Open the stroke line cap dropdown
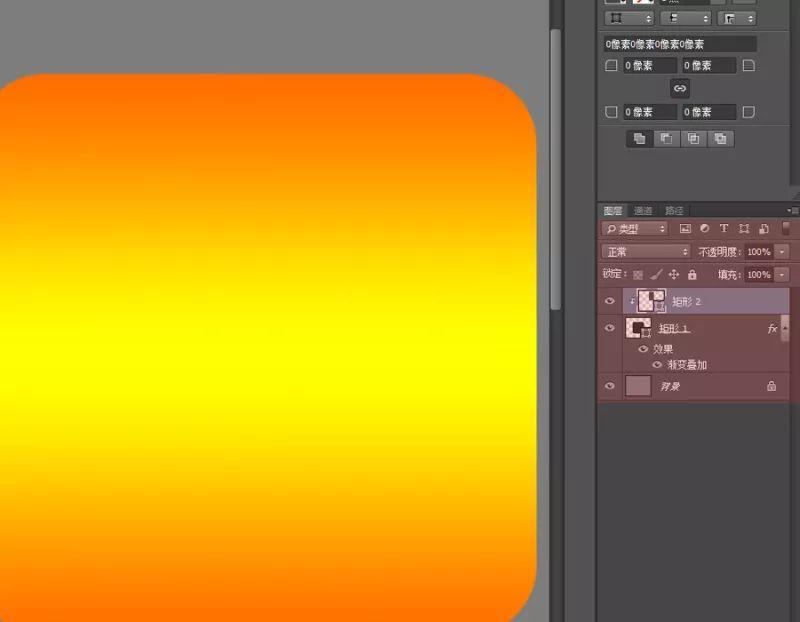The width and height of the screenshot is (800, 622). tap(686, 18)
